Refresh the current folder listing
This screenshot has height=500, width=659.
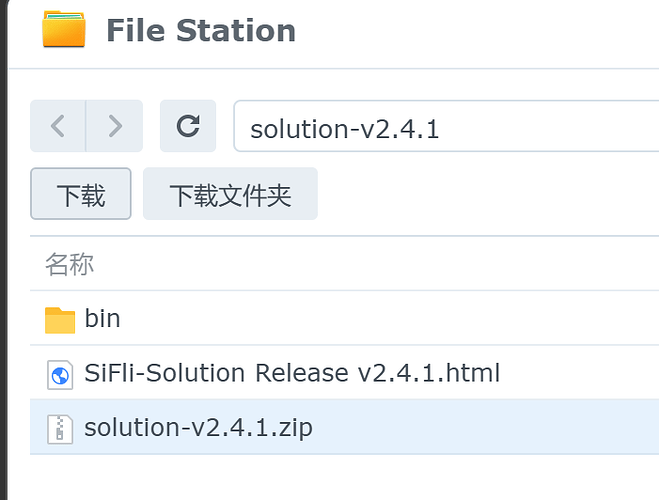(x=188, y=126)
